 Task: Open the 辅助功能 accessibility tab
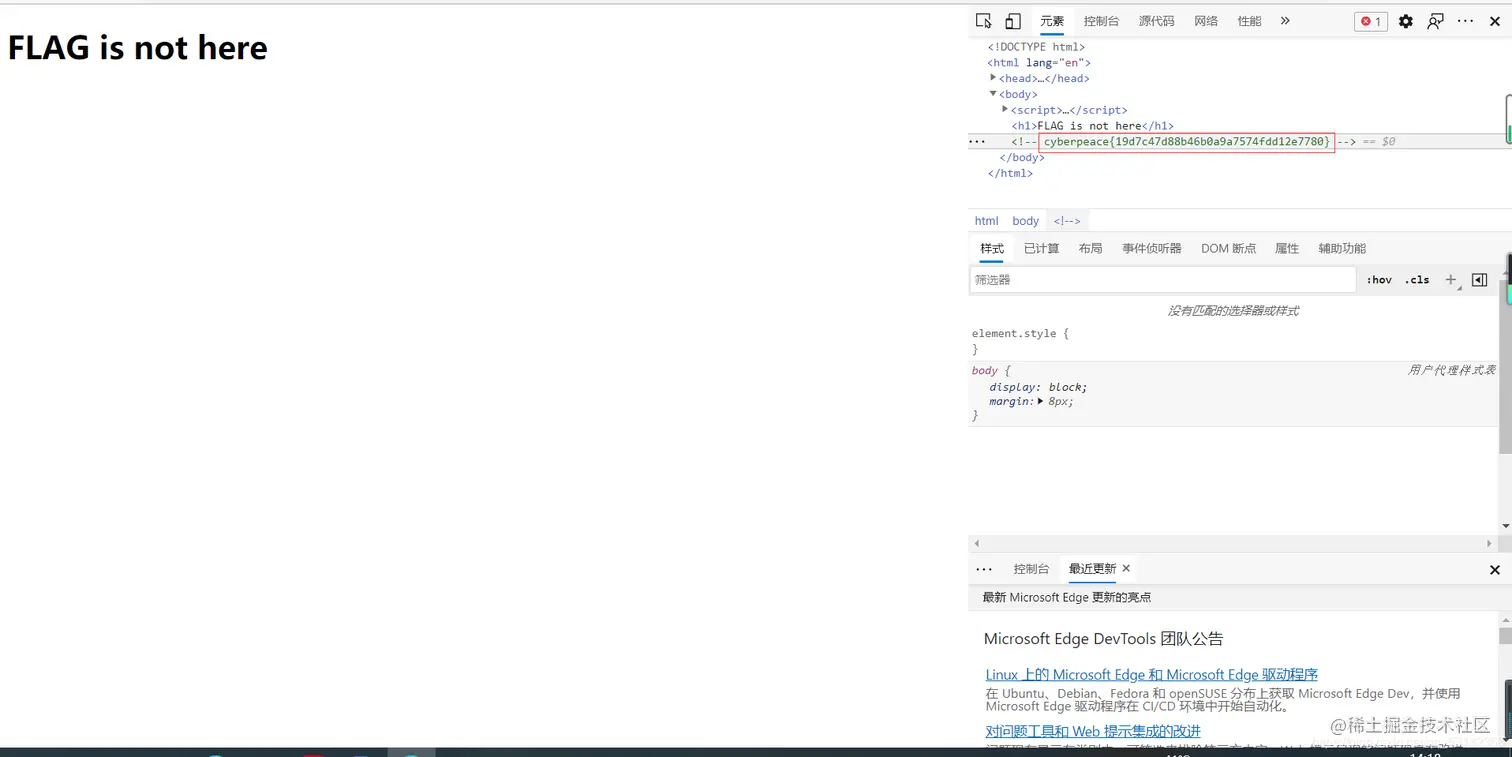(1342, 248)
